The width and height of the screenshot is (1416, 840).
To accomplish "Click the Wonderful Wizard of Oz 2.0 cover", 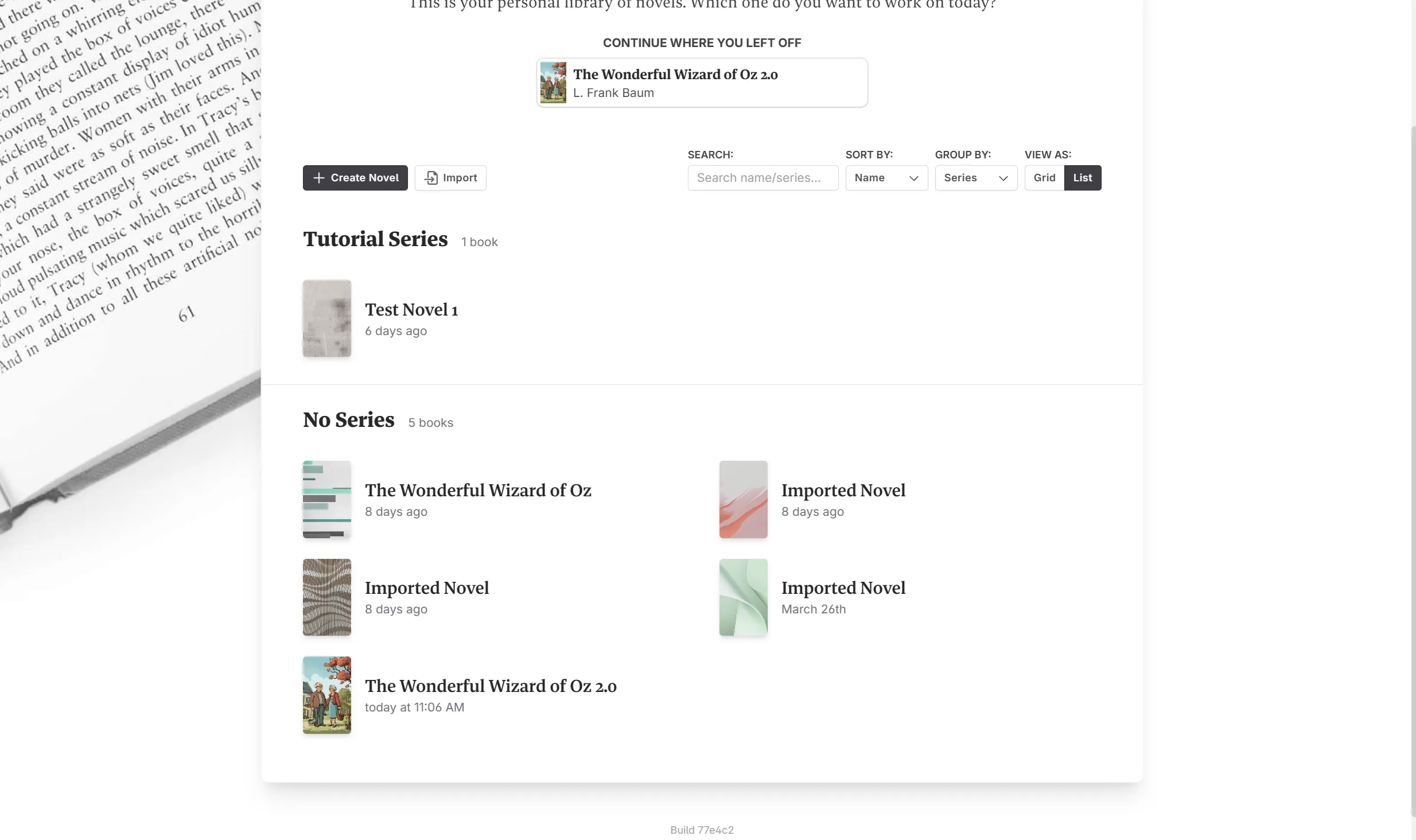I will point(326,695).
